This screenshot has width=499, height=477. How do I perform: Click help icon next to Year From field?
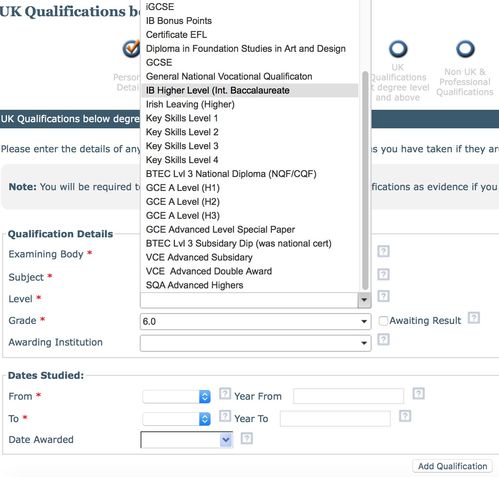point(418,394)
